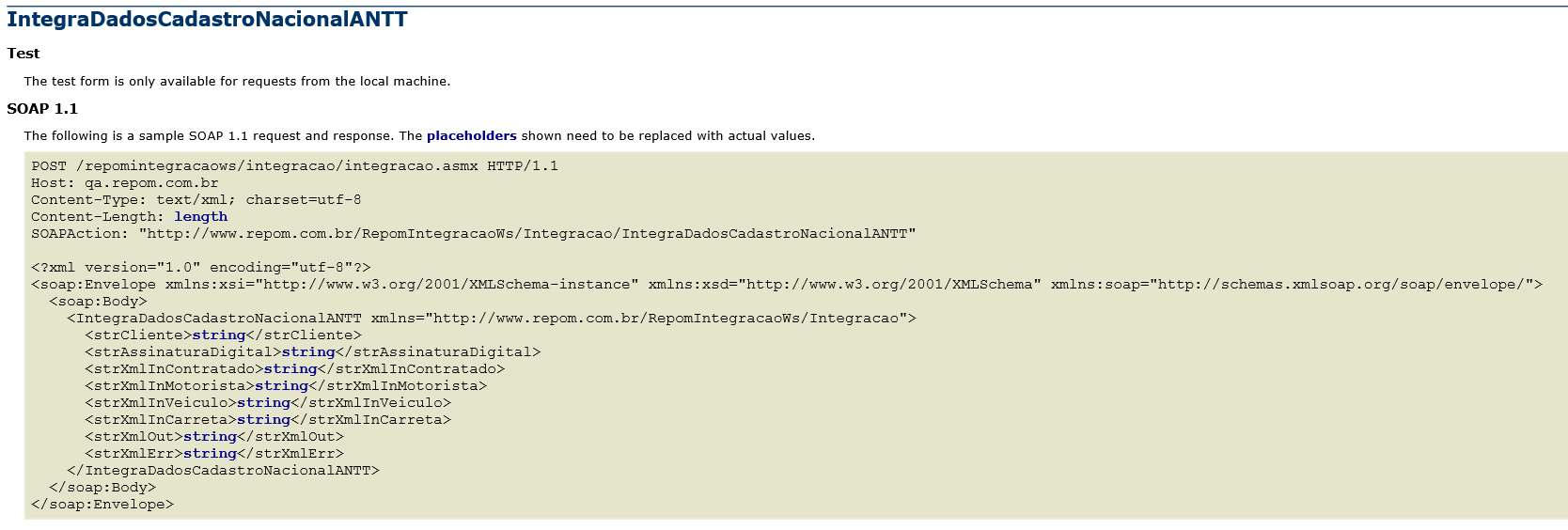Click the strAssinaturaDigital string placeholder
The image size is (1568, 530).
tap(308, 351)
